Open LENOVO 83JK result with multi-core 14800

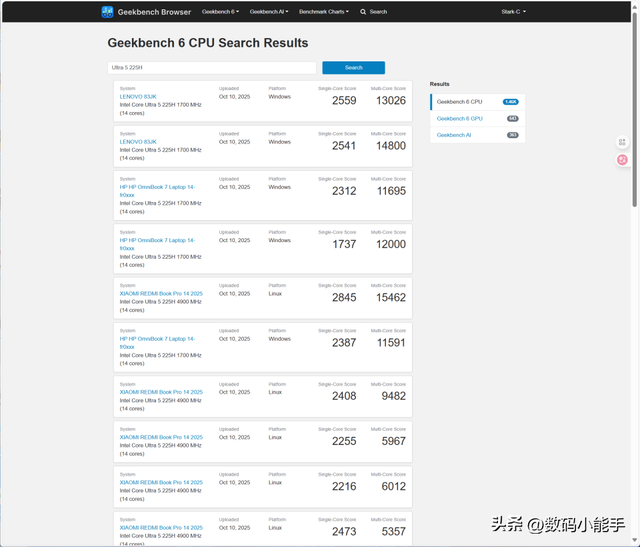[138, 142]
